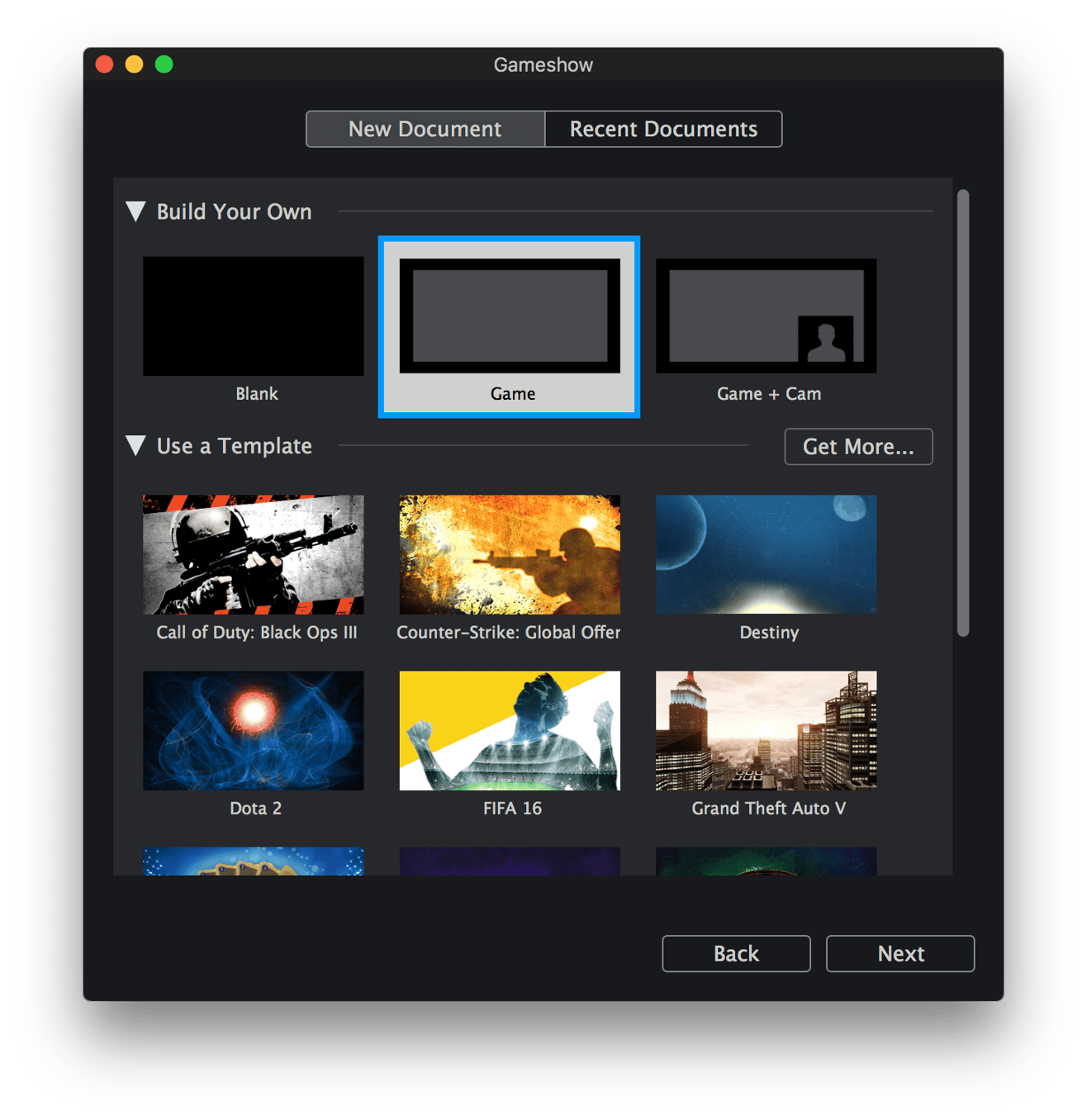Collapse the Build Your Own section
The image size is (1087, 1120).
pyautogui.click(x=137, y=211)
